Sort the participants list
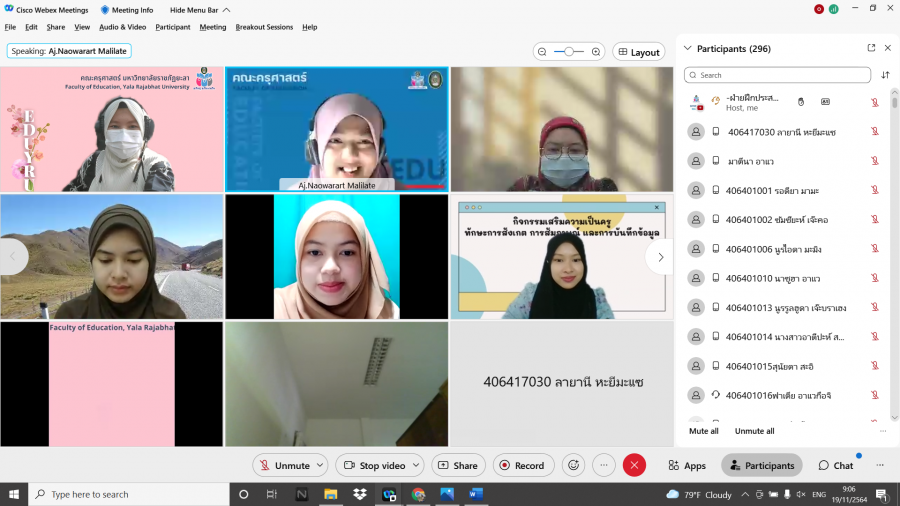 [885, 75]
